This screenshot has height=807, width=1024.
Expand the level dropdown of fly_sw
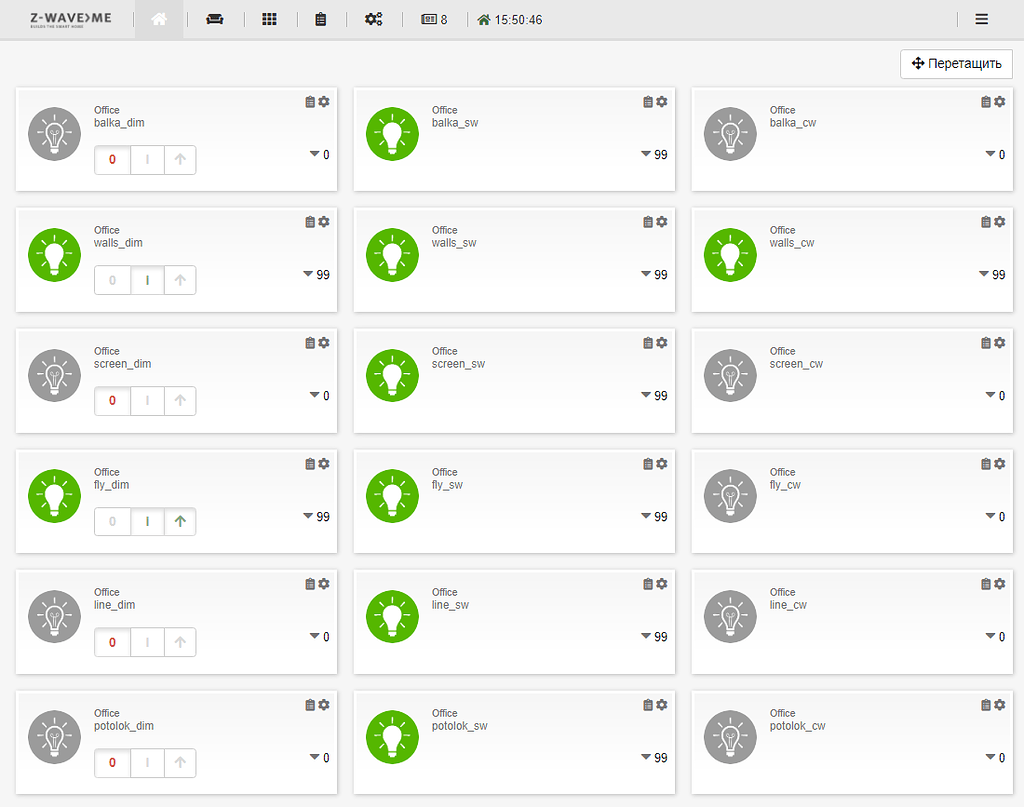coord(646,516)
